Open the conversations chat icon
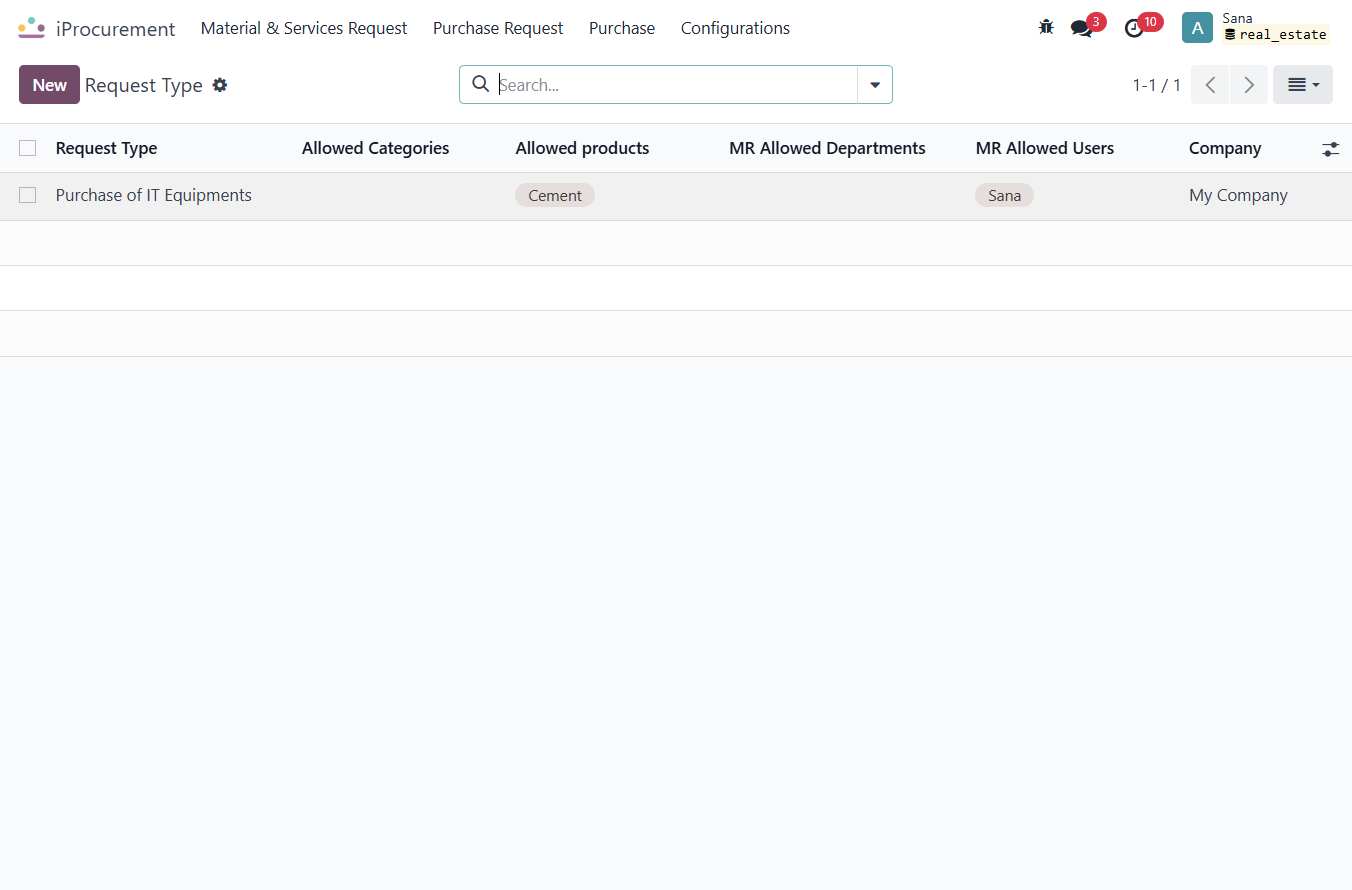The height and width of the screenshot is (890, 1352). pyautogui.click(x=1082, y=28)
